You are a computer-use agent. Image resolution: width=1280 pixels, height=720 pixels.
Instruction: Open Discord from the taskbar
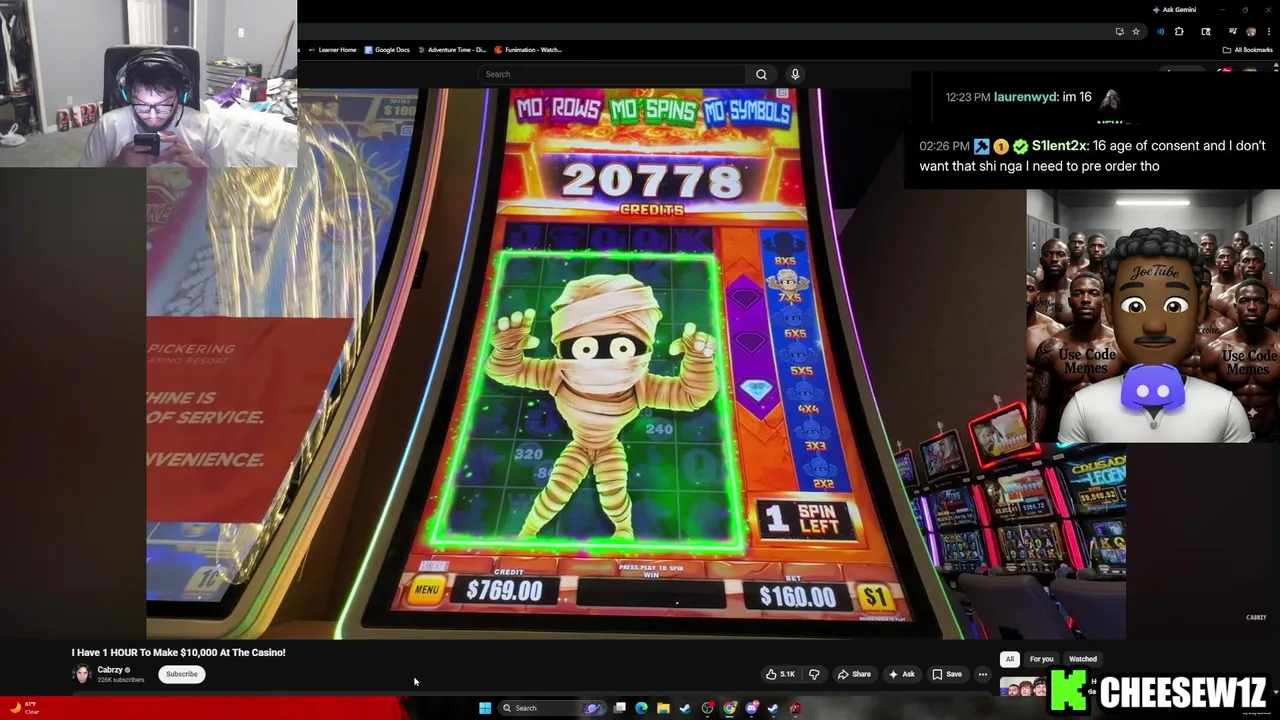(752, 708)
